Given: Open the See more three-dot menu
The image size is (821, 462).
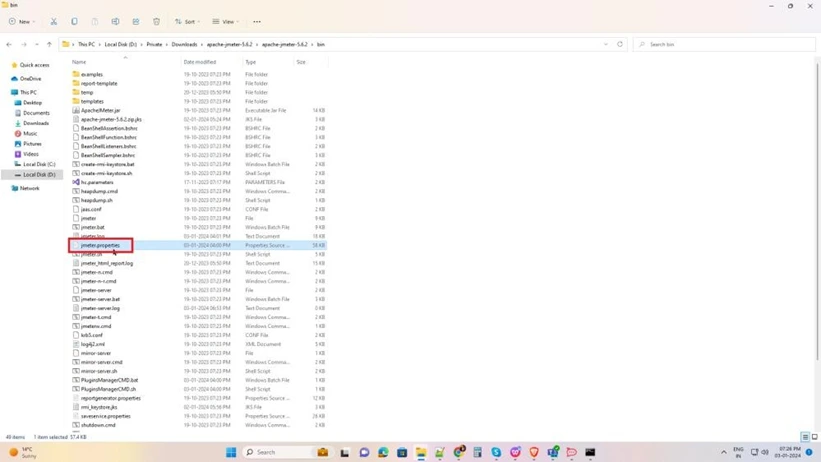Looking at the screenshot, I should click(x=257, y=21).
